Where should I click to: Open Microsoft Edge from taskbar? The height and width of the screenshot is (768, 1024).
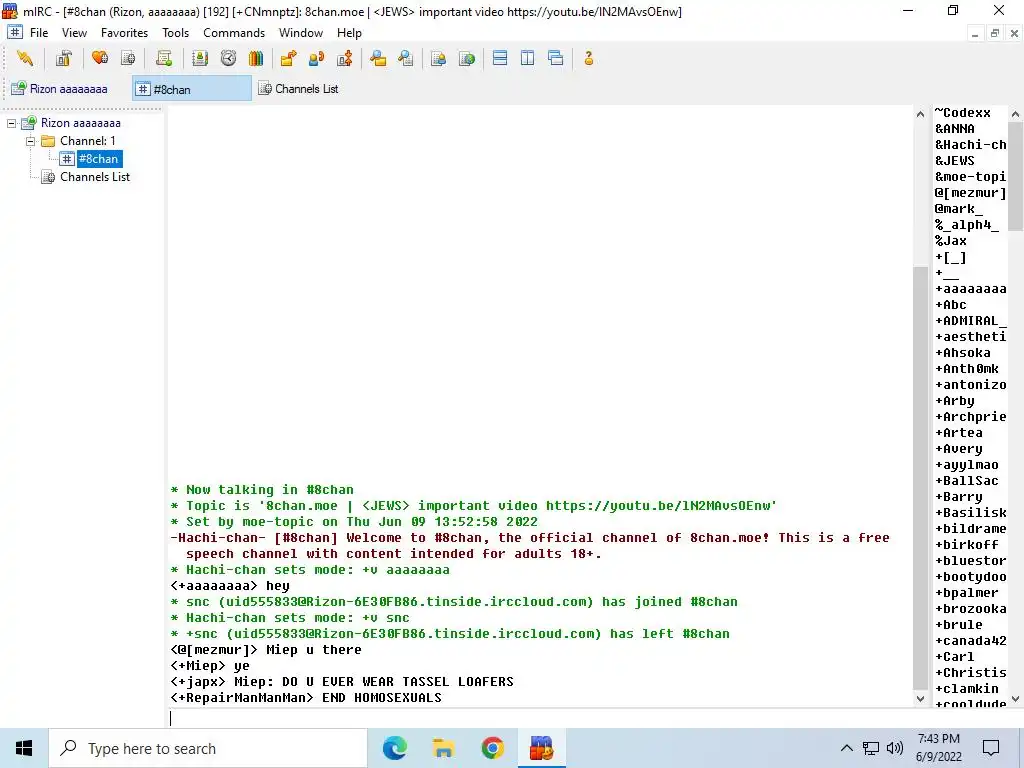point(394,748)
